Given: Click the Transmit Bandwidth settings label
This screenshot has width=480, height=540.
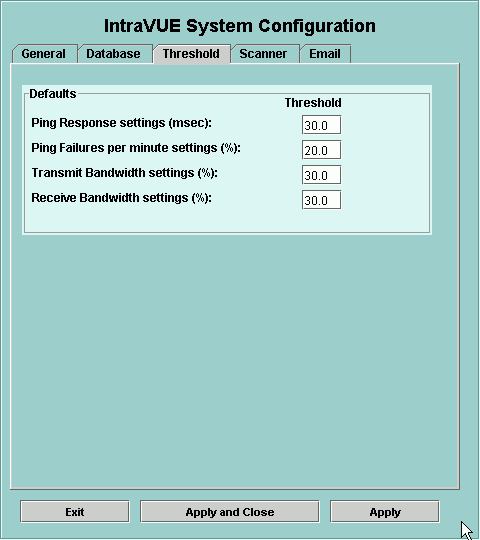Looking at the screenshot, I should coord(125,173).
